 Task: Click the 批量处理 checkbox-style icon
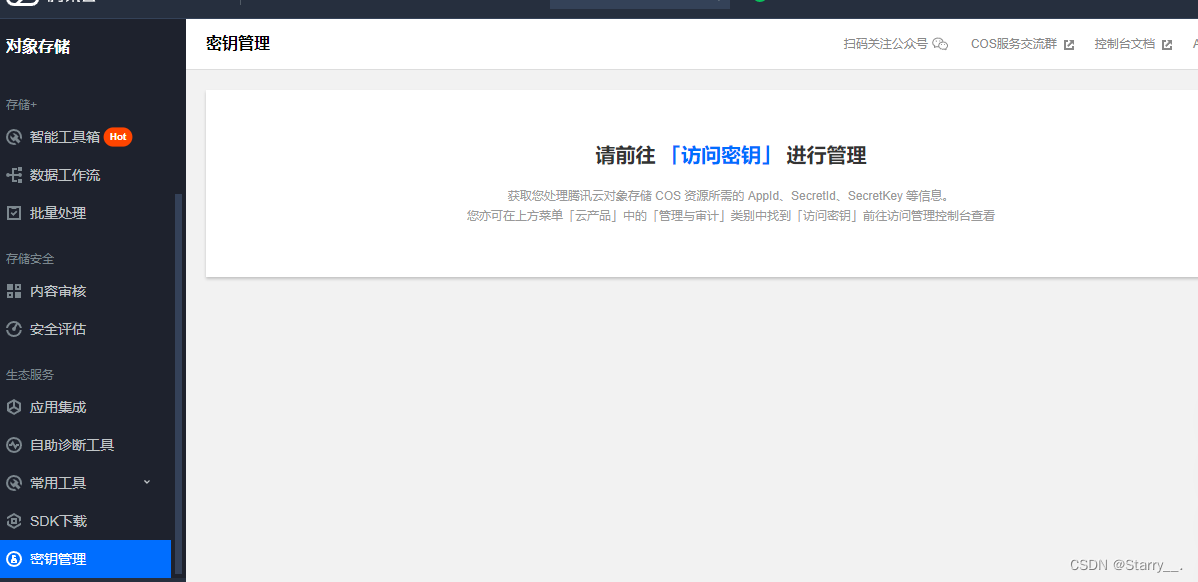[x=14, y=213]
